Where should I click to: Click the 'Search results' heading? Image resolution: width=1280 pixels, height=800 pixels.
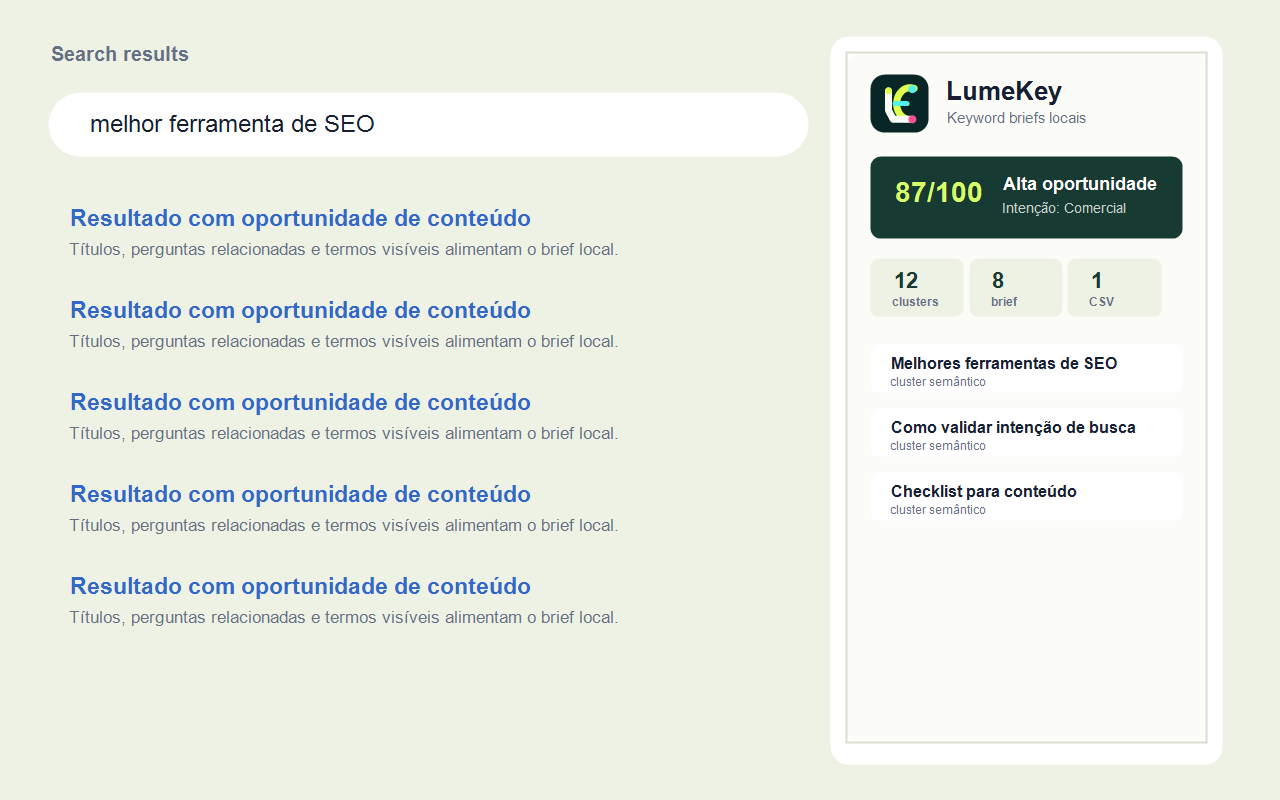pos(120,54)
